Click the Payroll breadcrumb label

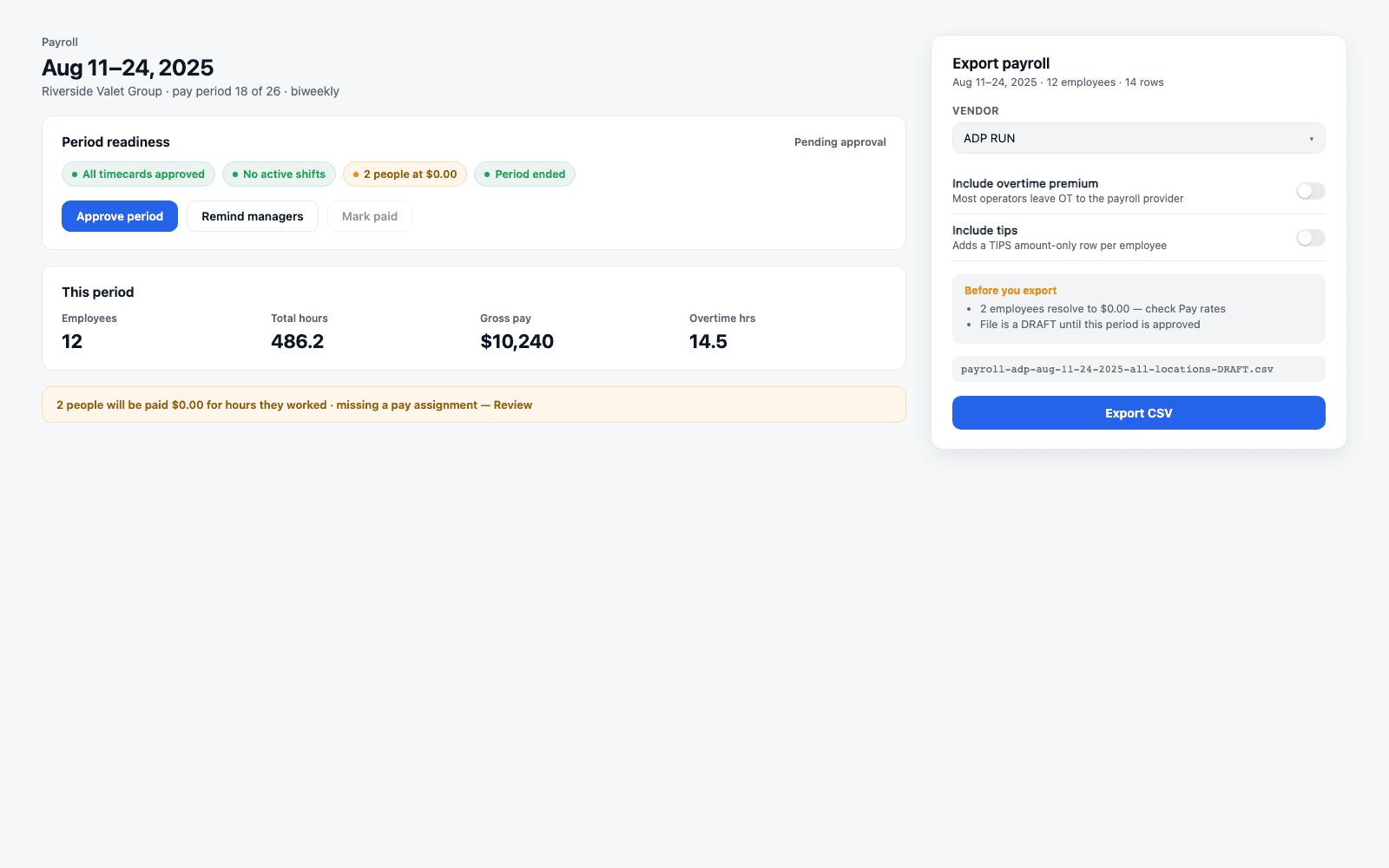tap(60, 42)
